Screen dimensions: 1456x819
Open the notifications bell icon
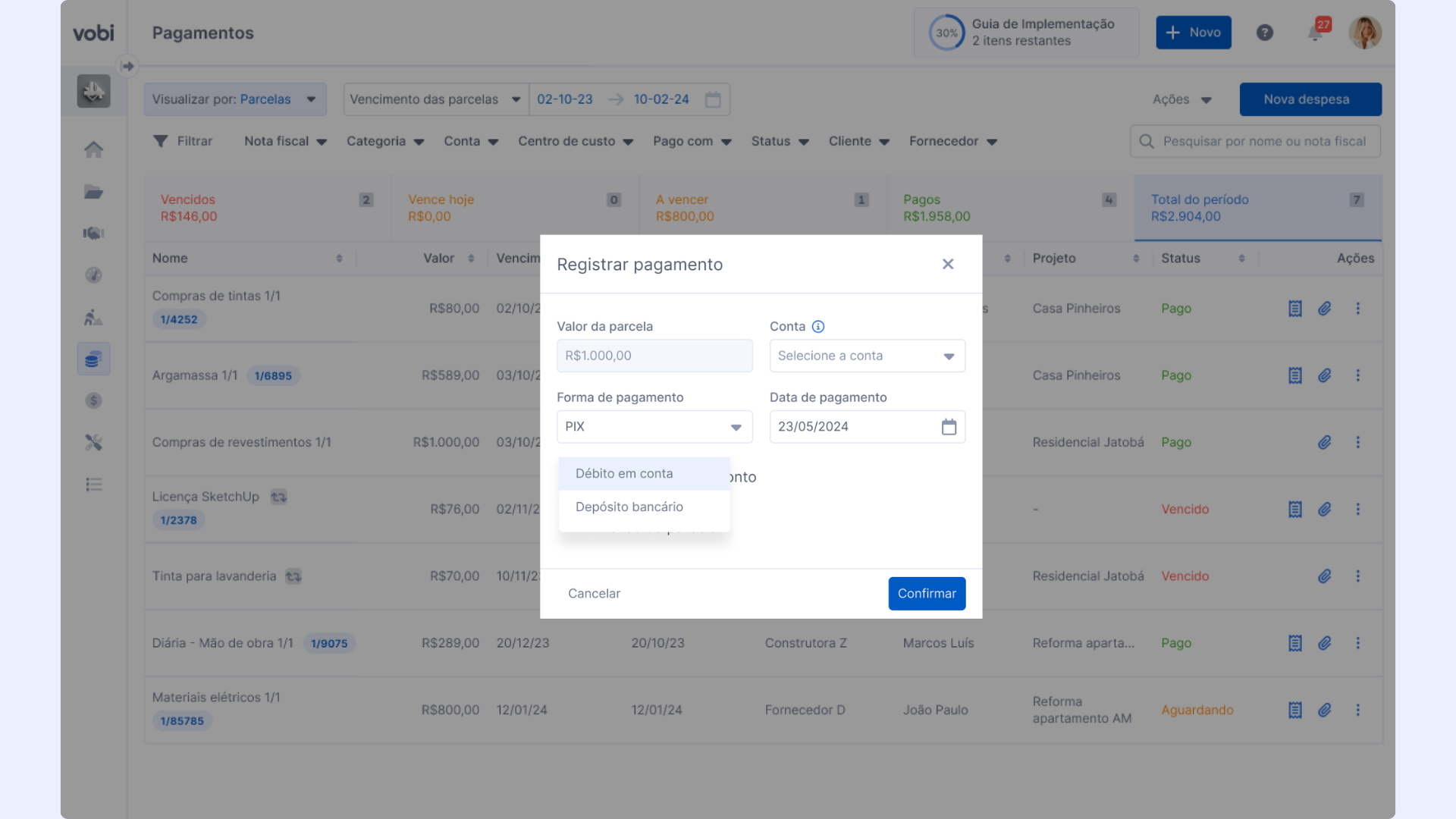tap(1315, 33)
